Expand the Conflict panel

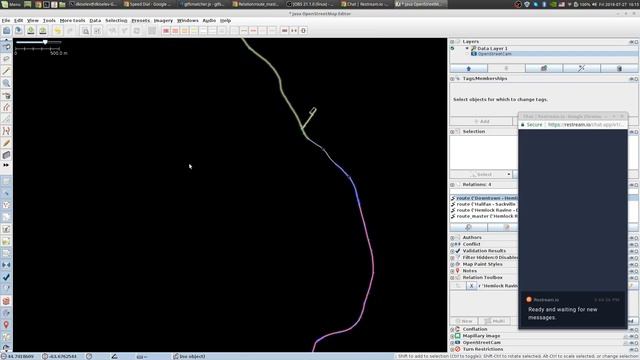pos(452,244)
